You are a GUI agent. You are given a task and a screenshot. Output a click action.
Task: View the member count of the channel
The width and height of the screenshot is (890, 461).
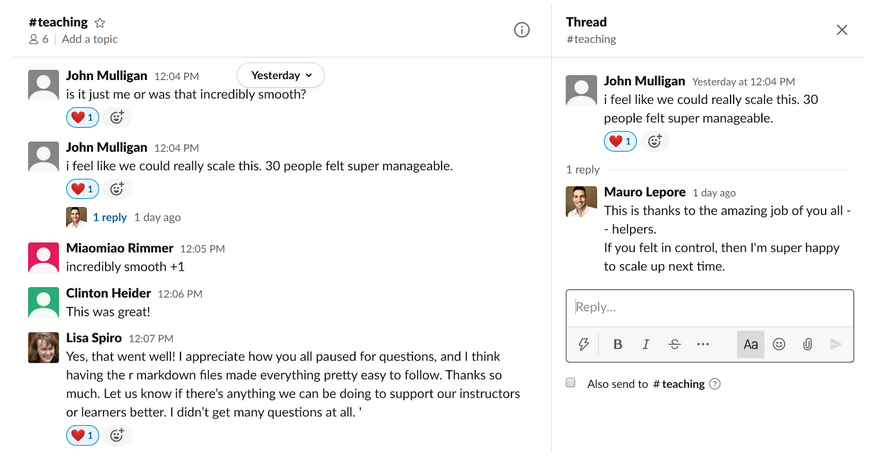[x=39, y=39]
